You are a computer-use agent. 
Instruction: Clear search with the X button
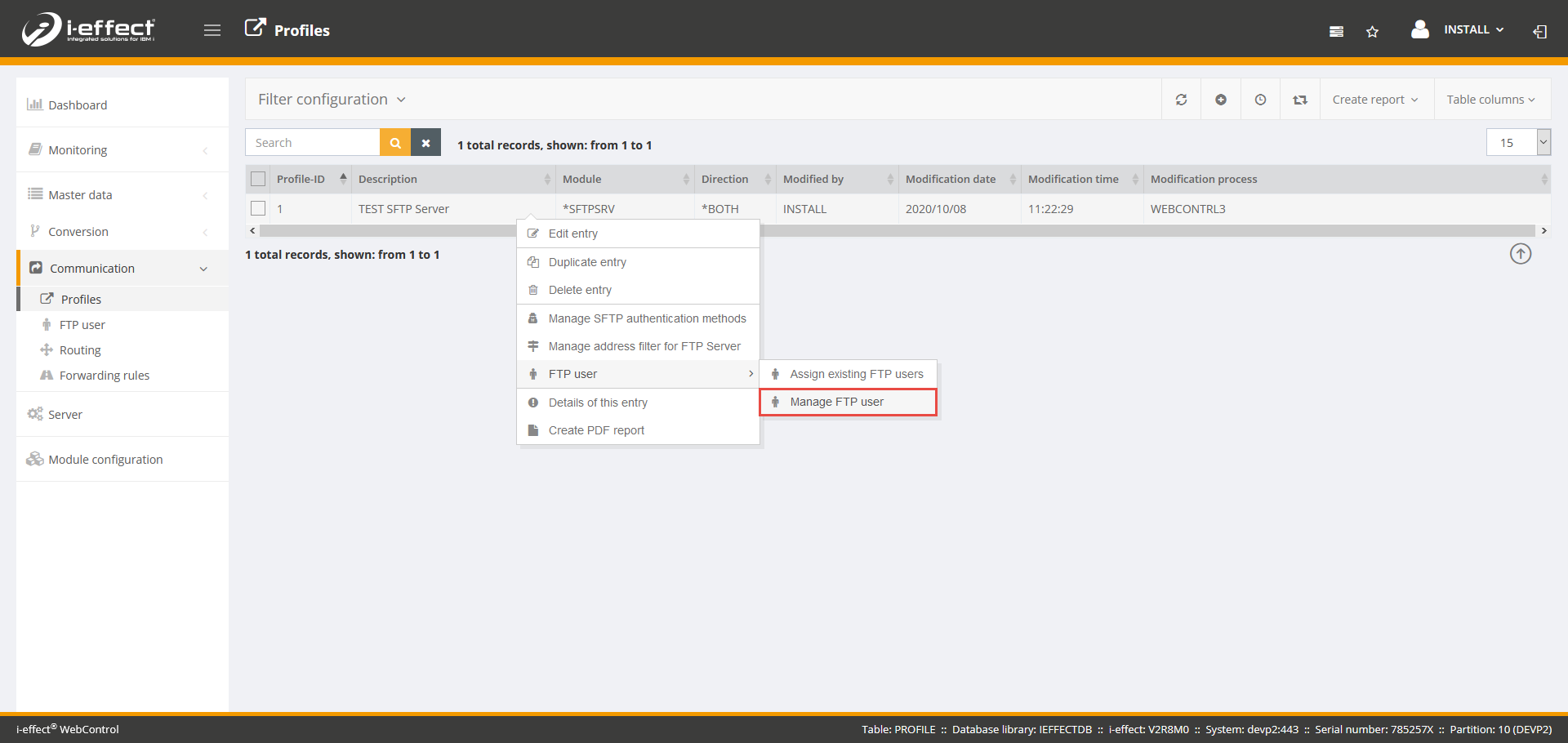click(x=425, y=143)
